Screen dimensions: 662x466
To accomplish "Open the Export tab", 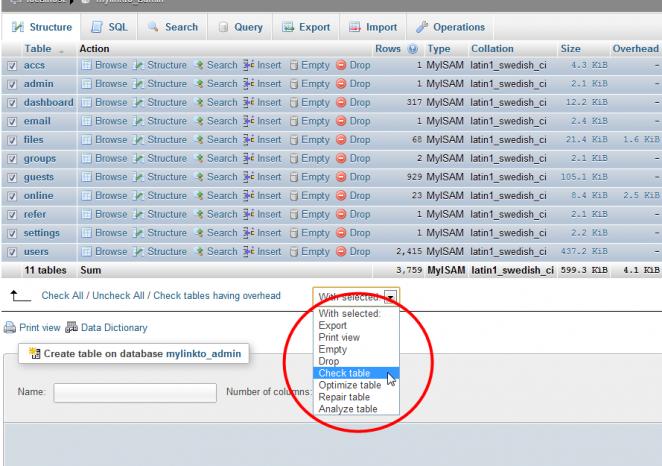I will [x=306, y=27].
